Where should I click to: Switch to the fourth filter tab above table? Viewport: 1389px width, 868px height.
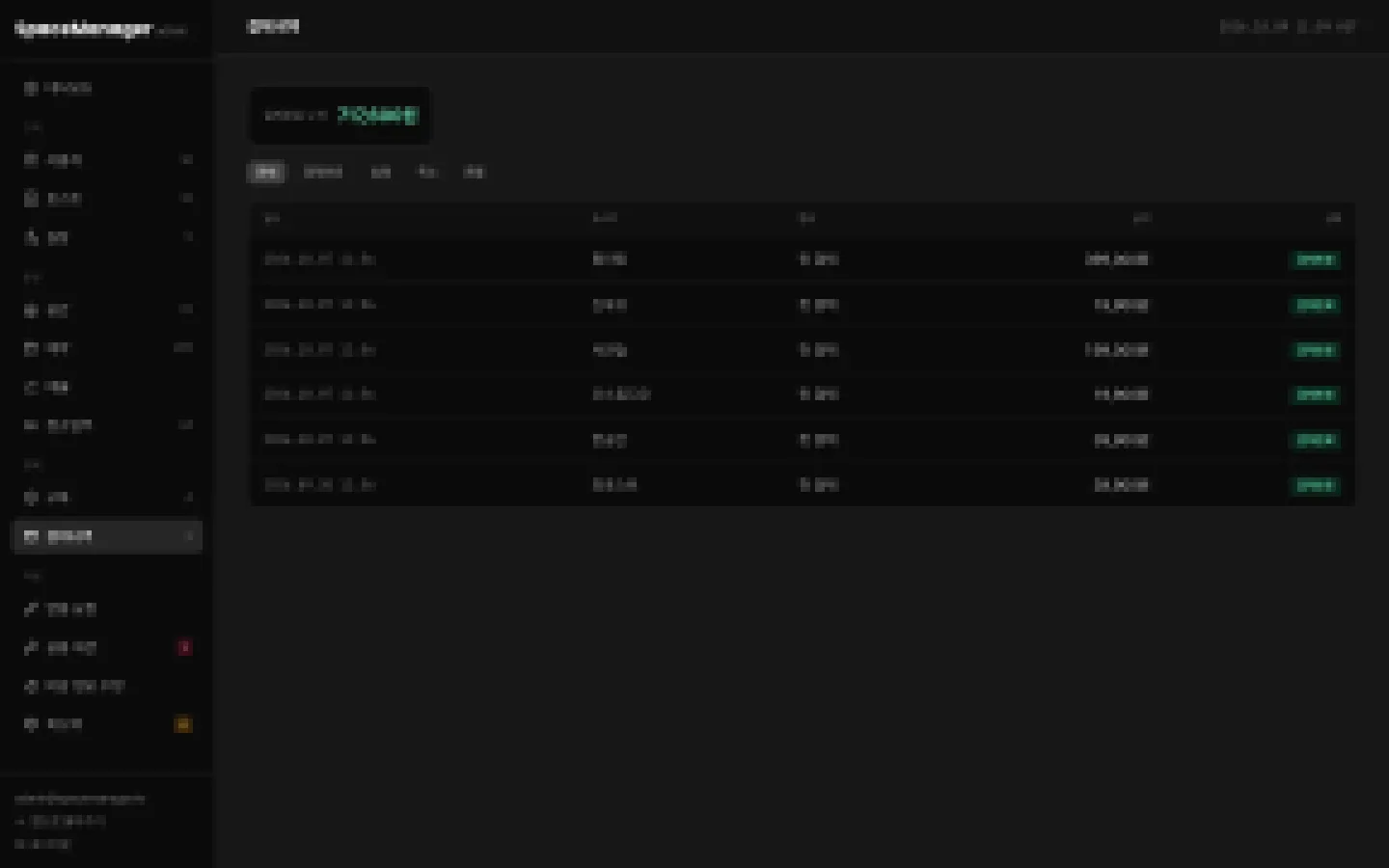click(x=427, y=173)
